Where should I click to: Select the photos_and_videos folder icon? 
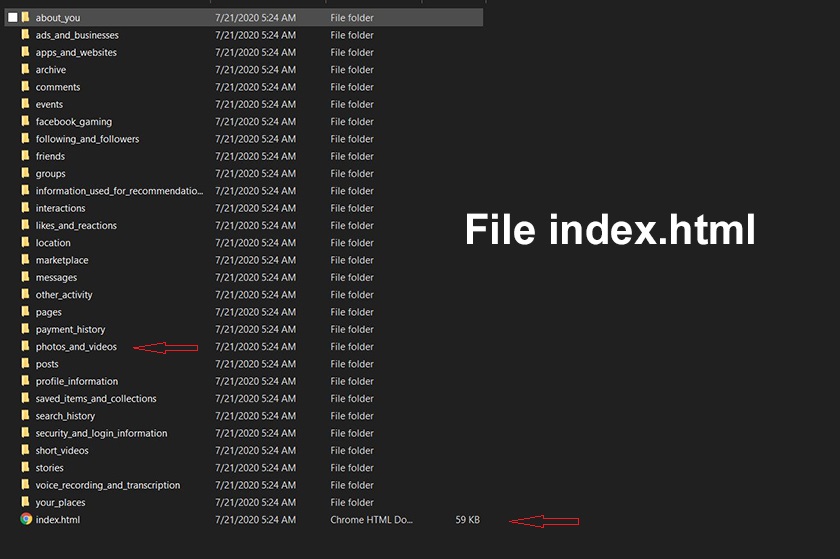pos(26,346)
